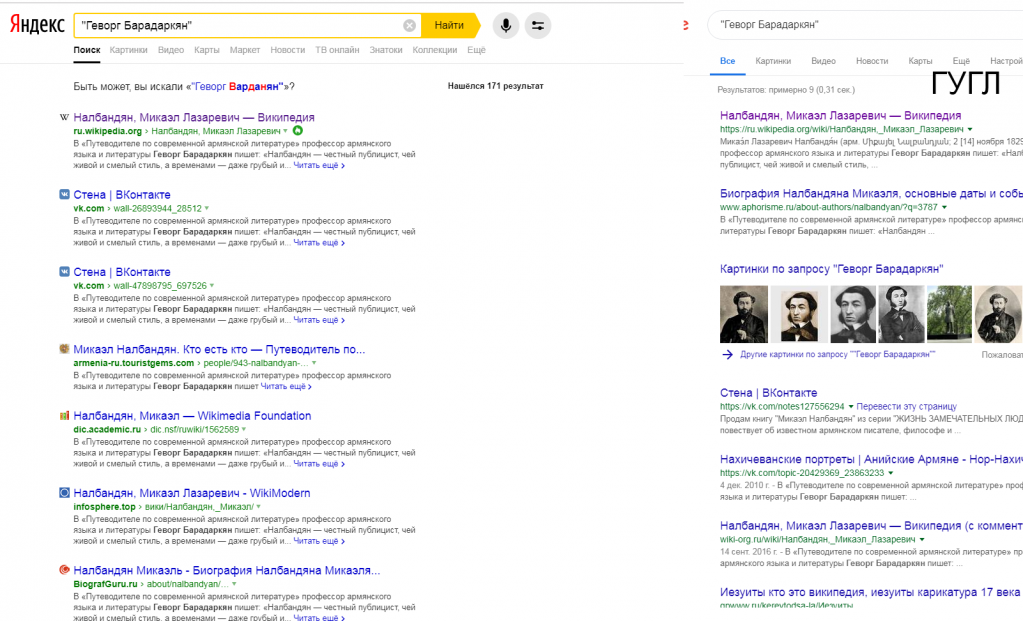Click the first portrait thumbnail in Google images
The height and width of the screenshot is (621, 1023).
[x=744, y=314]
